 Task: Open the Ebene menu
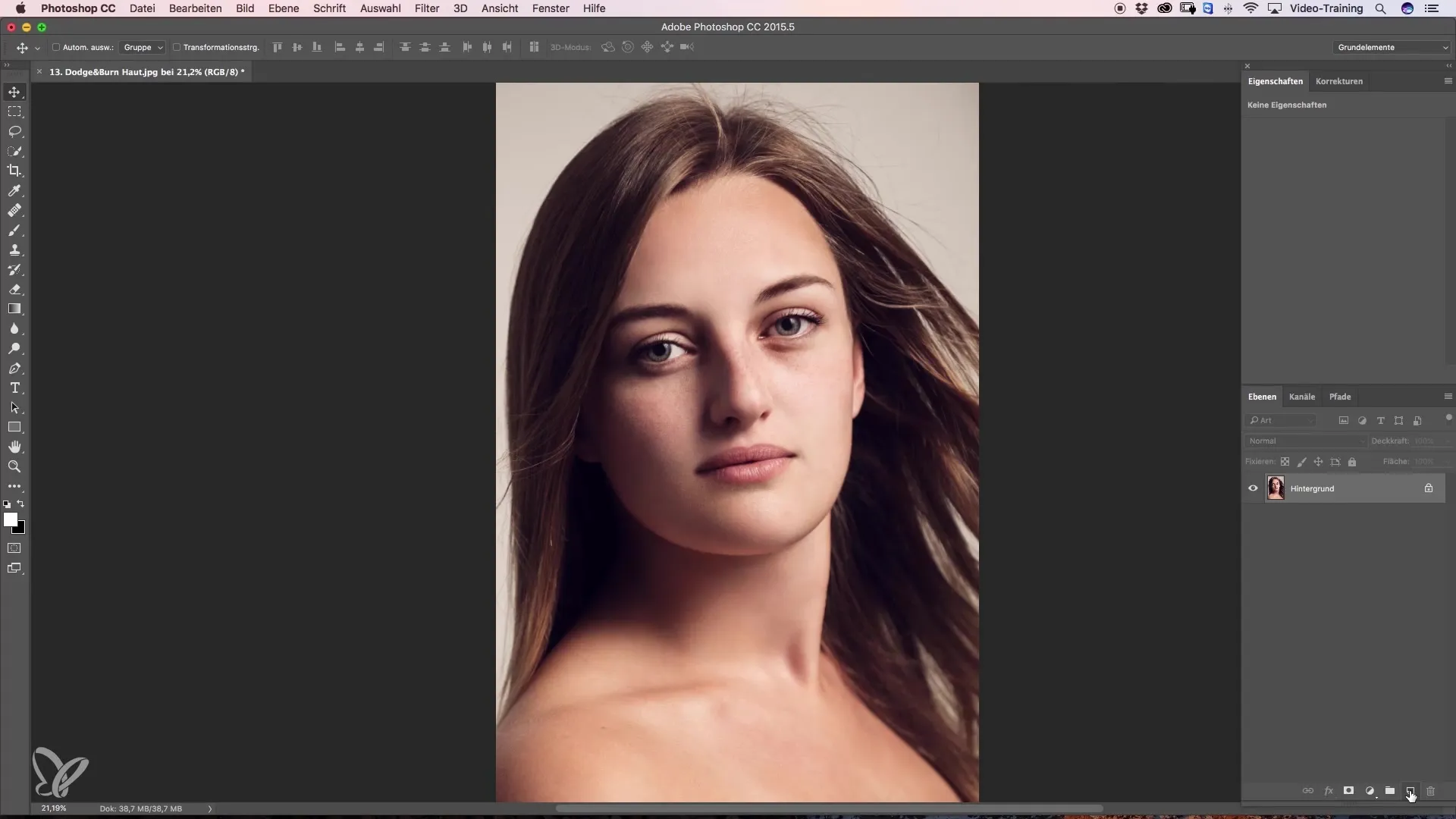pos(284,8)
